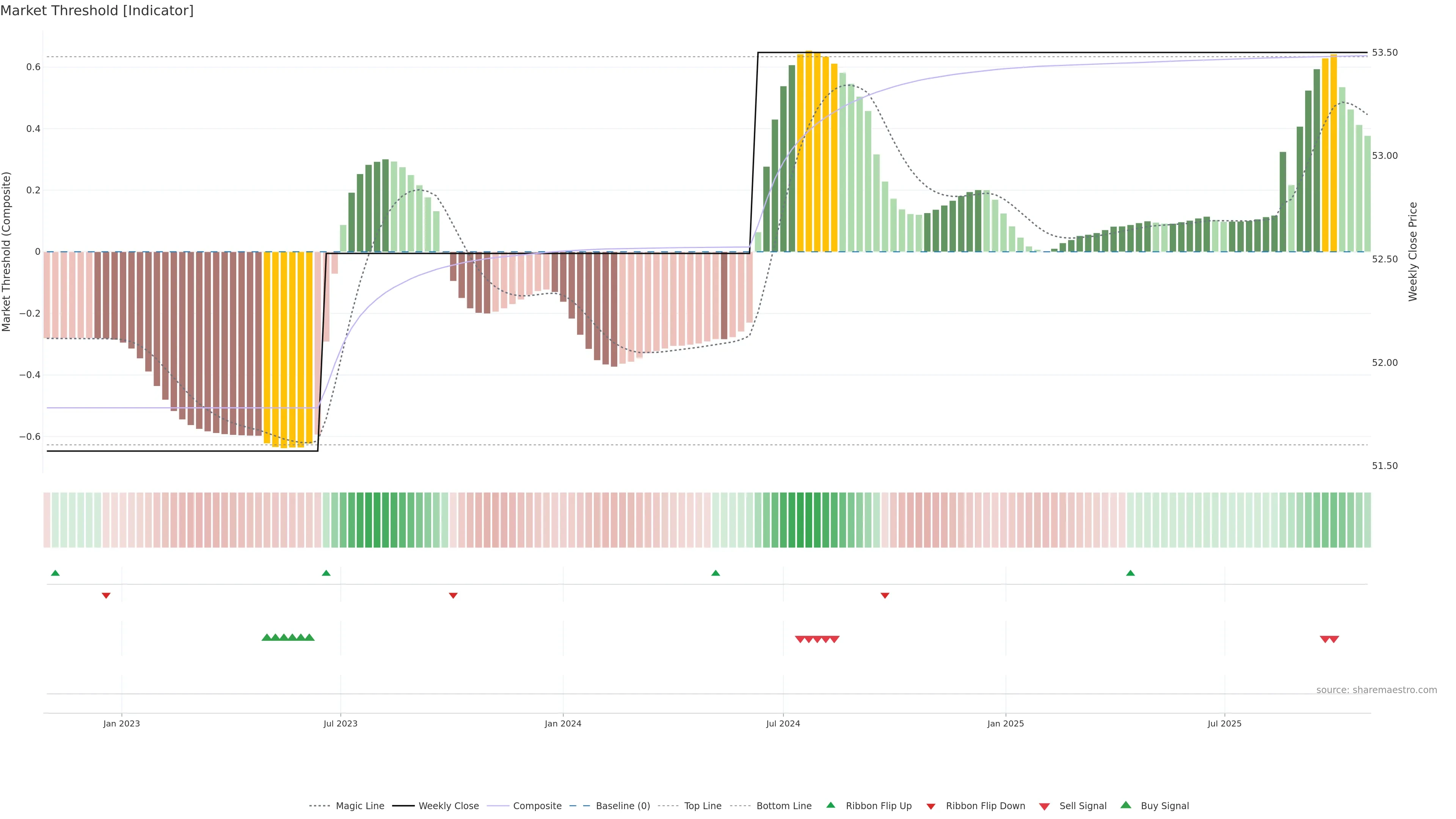Click the leftmost green ribbon flip up marker

click(55, 573)
